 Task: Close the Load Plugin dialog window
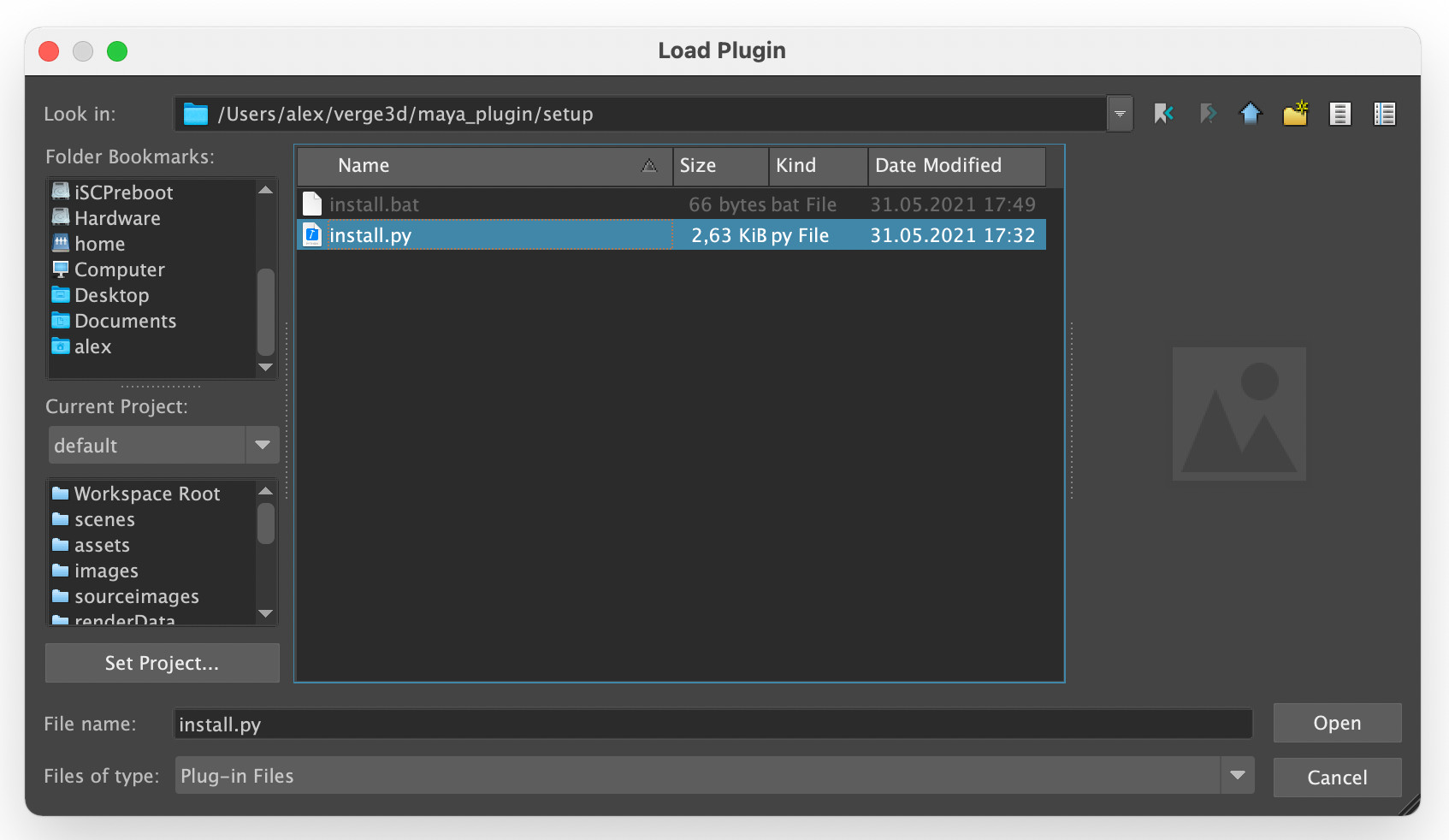point(49,51)
